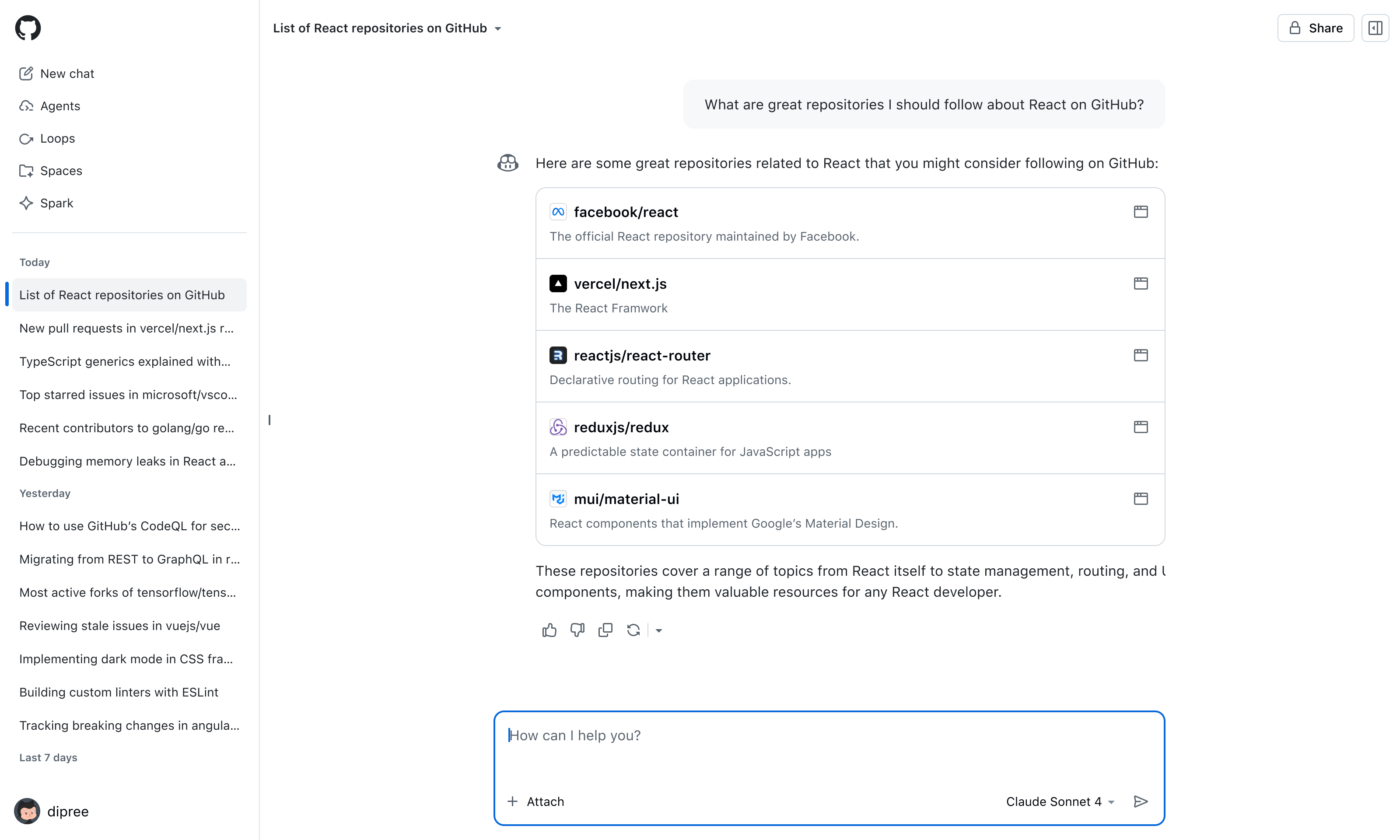Screen dimensions: 1400x840
Task: Open facebook/react repository link
Action: click(626, 212)
